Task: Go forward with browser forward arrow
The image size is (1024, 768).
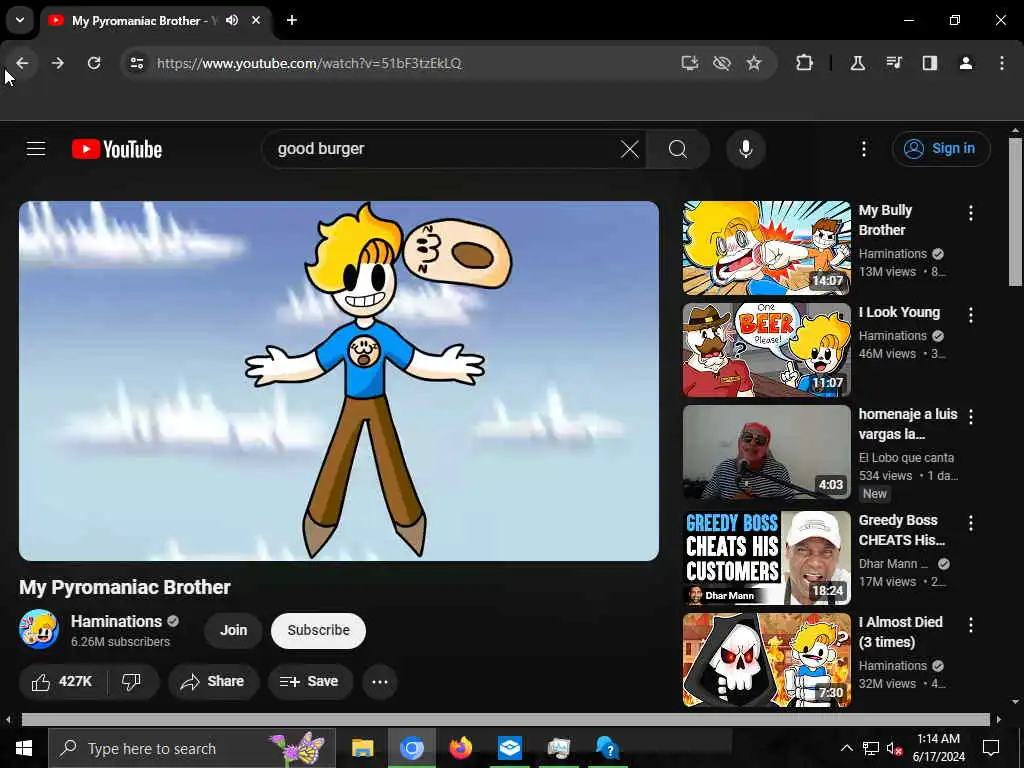Action: tap(57, 63)
